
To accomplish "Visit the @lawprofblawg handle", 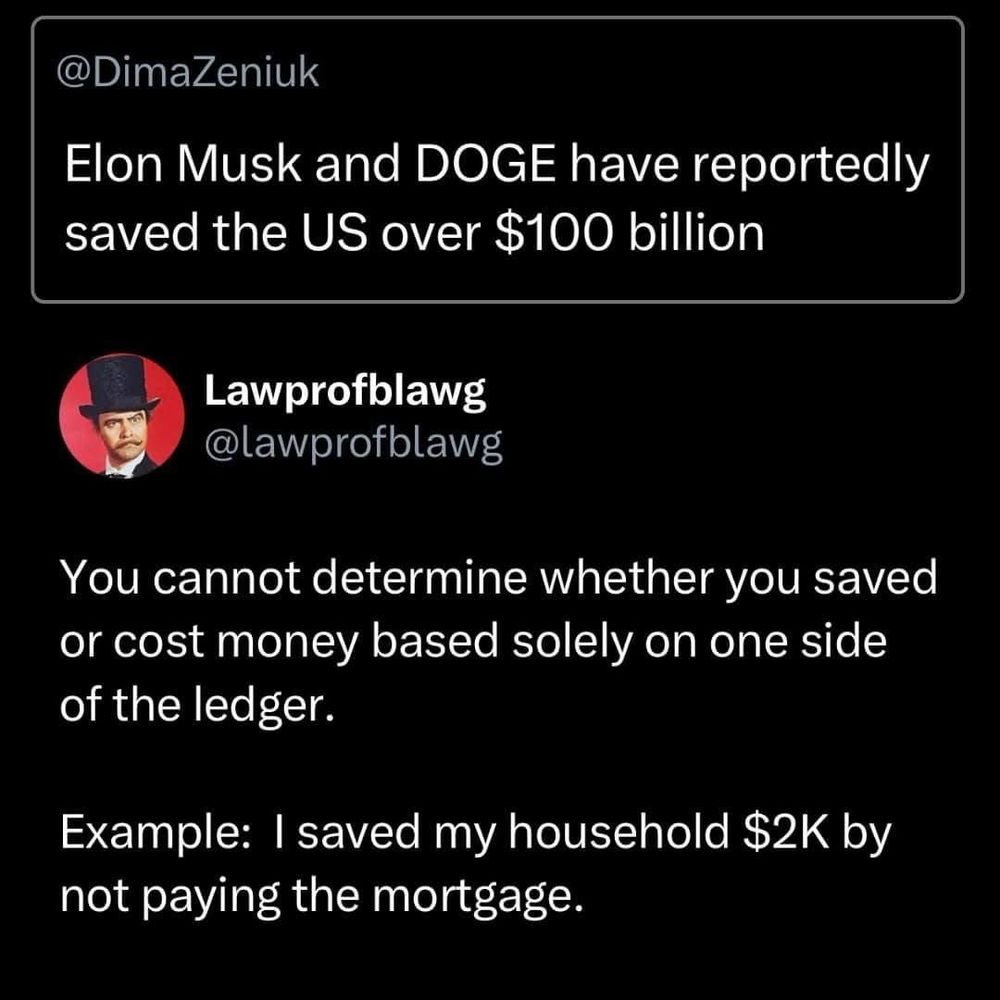I will click(x=353, y=443).
